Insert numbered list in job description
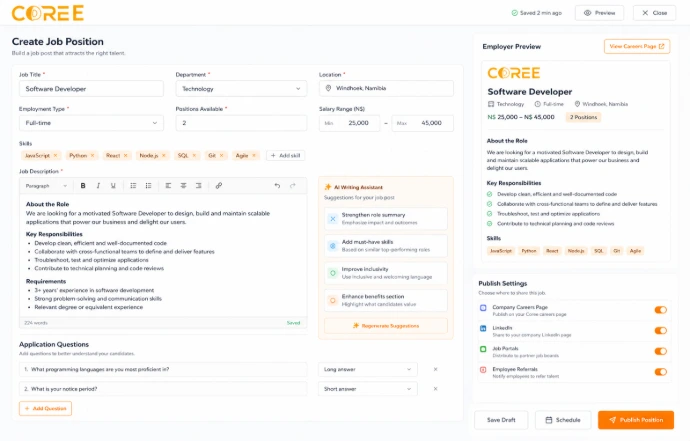 click(149, 186)
